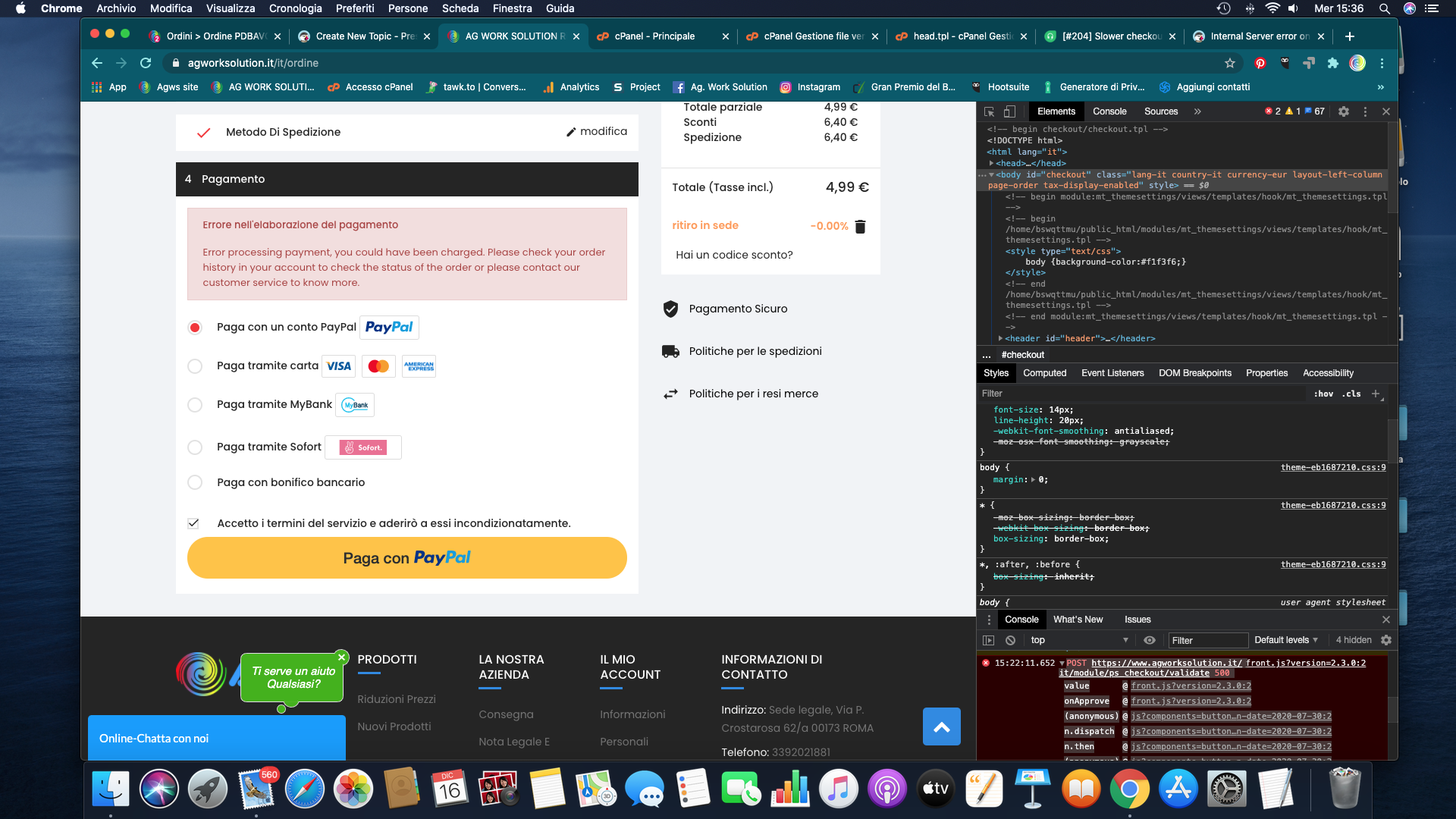Viewport: 1456px width, 819px height.
Task: Click the console Filter input field
Action: coord(1207,640)
